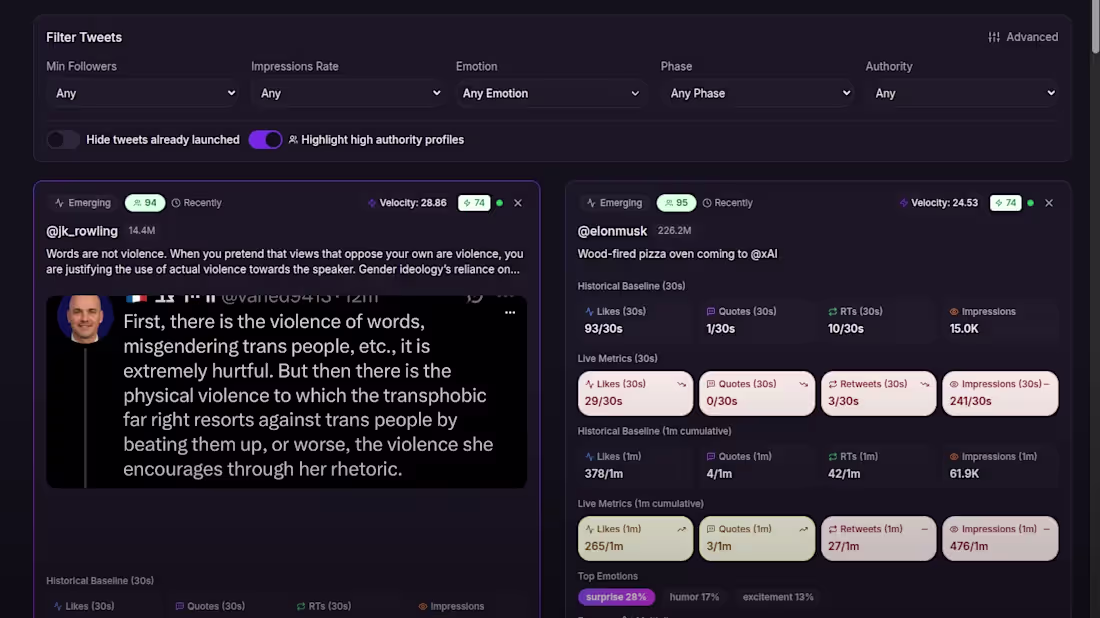Click the 94 authority score badge

coord(145,203)
